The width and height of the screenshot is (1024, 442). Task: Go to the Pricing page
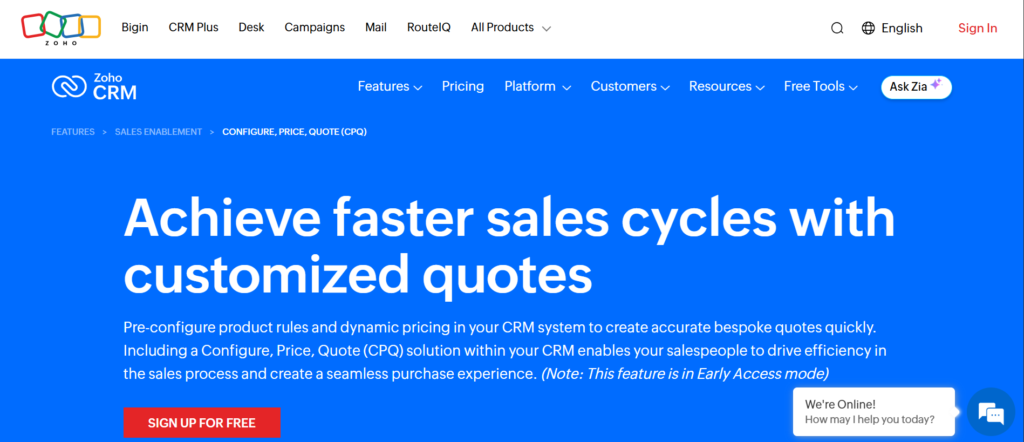(x=463, y=87)
